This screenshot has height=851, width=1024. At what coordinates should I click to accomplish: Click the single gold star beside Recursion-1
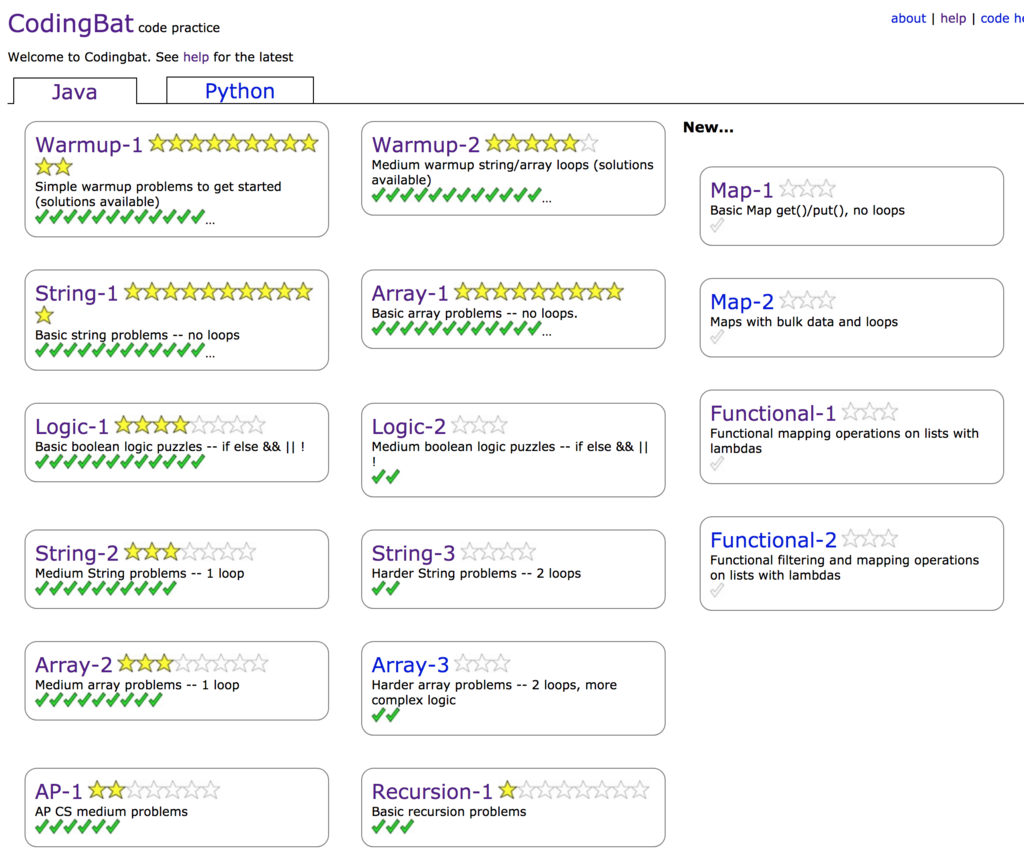[507, 790]
